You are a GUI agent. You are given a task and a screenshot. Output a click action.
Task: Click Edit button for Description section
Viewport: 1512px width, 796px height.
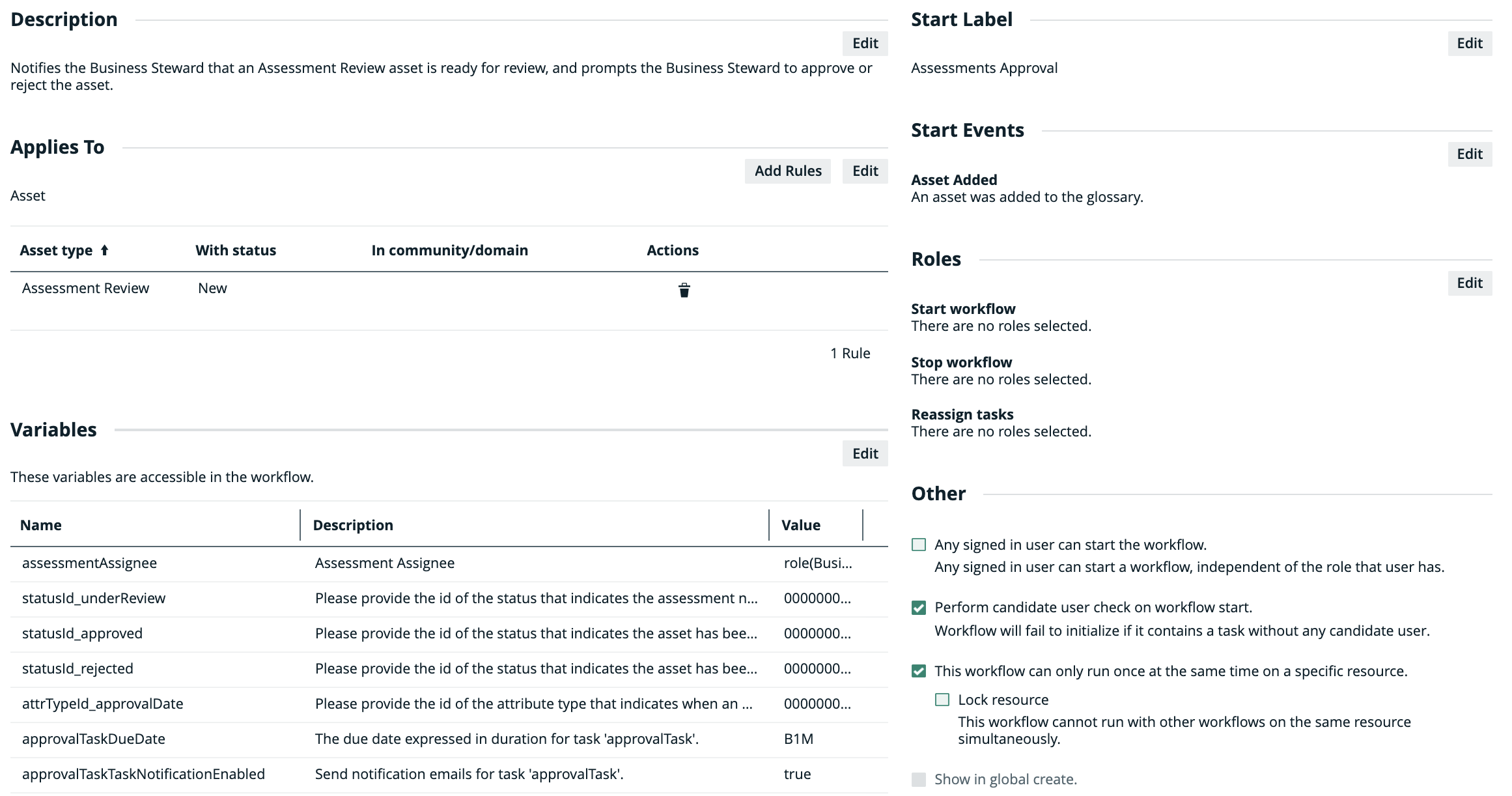(865, 43)
